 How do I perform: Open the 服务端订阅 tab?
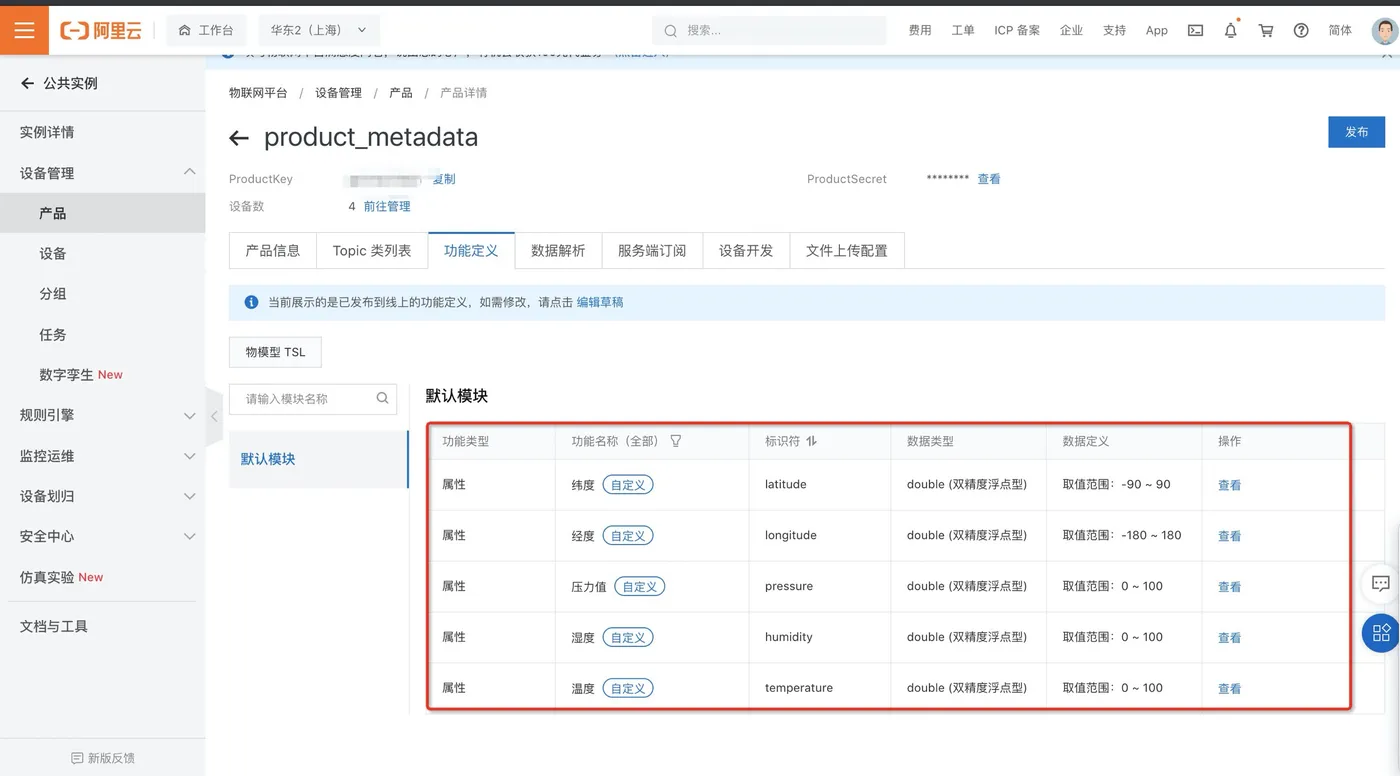coord(652,251)
